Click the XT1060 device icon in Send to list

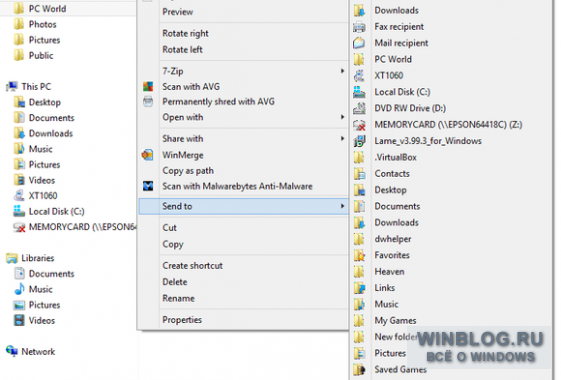pyautogui.click(x=359, y=75)
